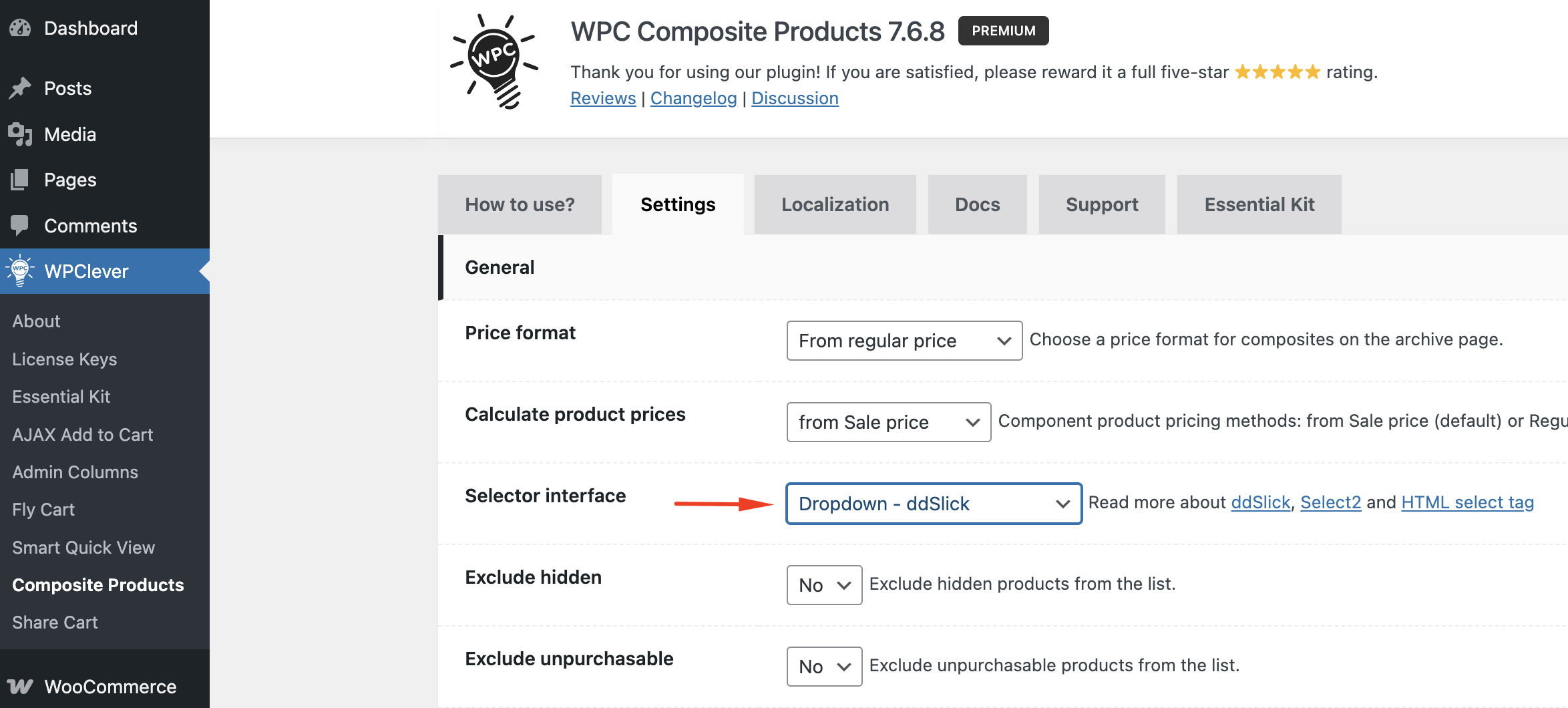Screen dimensions: 1568x708
Task: Click the WooCommerce logo icon
Action: coord(20,687)
